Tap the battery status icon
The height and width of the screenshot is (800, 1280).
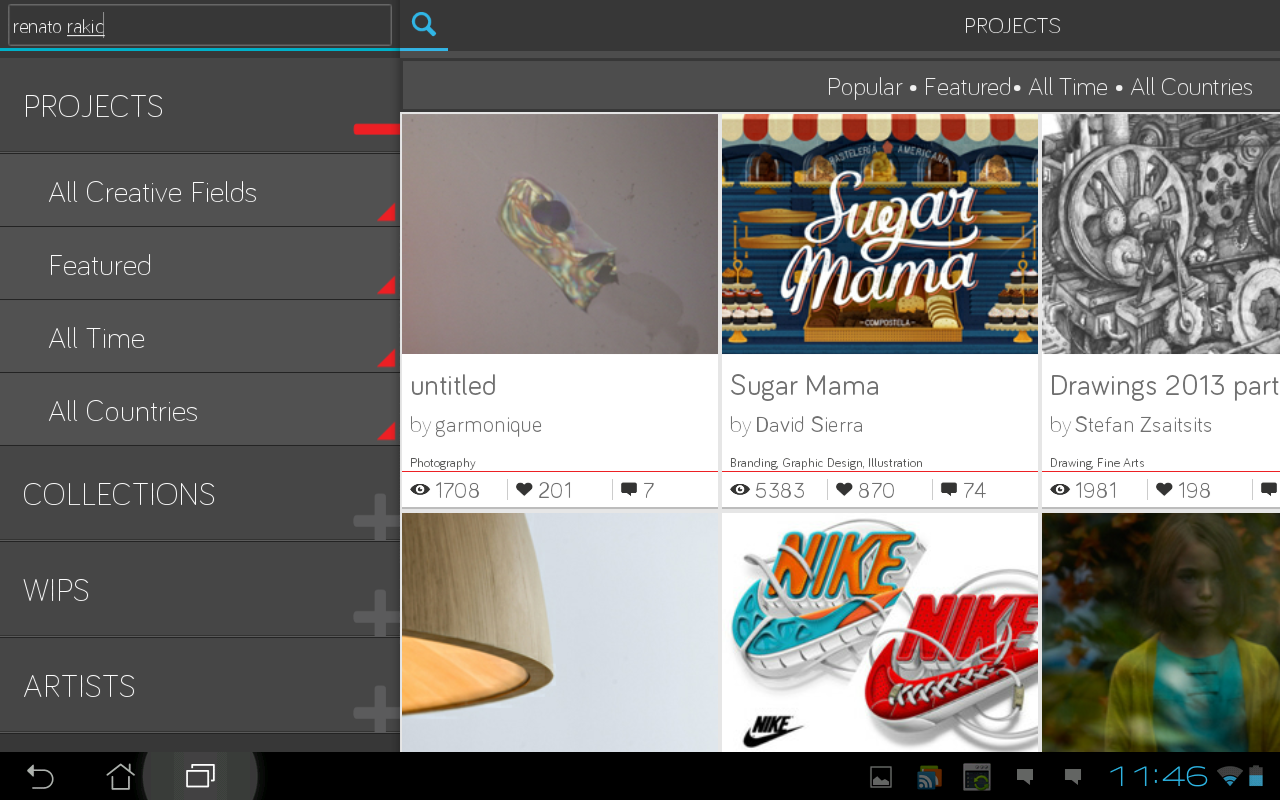pos(1256,776)
